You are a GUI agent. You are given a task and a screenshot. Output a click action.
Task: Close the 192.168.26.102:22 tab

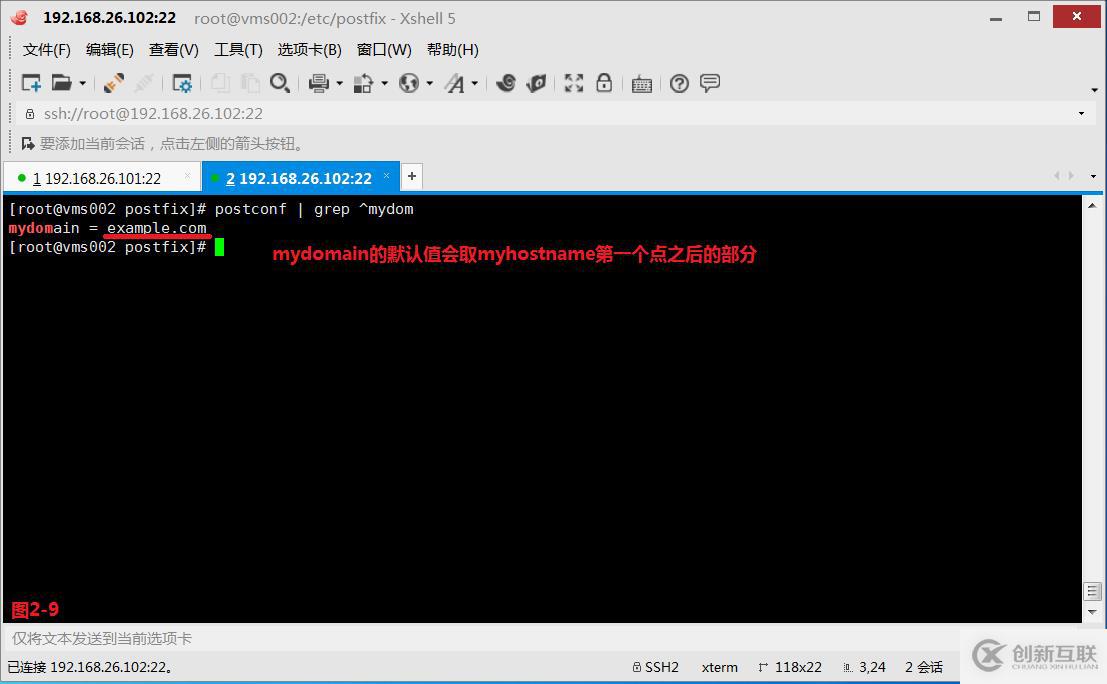(x=386, y=175)
